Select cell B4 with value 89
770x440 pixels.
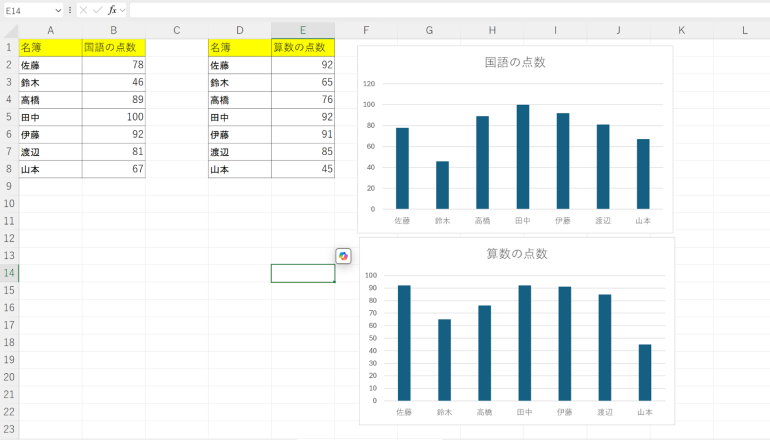tap(113, 100)
